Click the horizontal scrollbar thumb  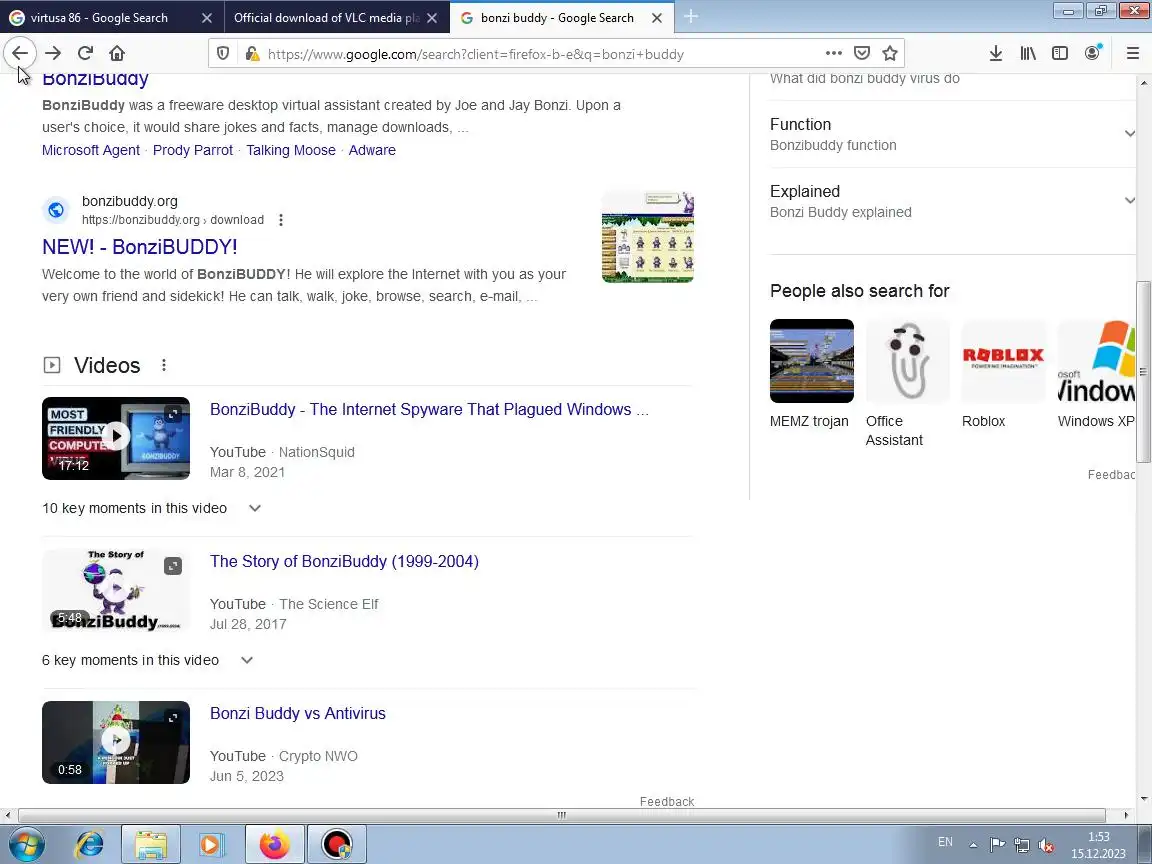[561, 816]
